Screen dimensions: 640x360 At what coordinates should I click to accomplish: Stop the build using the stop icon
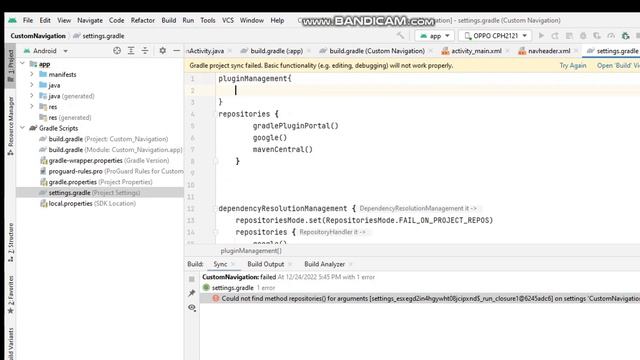pyautogui.click(x=192, y=279)
